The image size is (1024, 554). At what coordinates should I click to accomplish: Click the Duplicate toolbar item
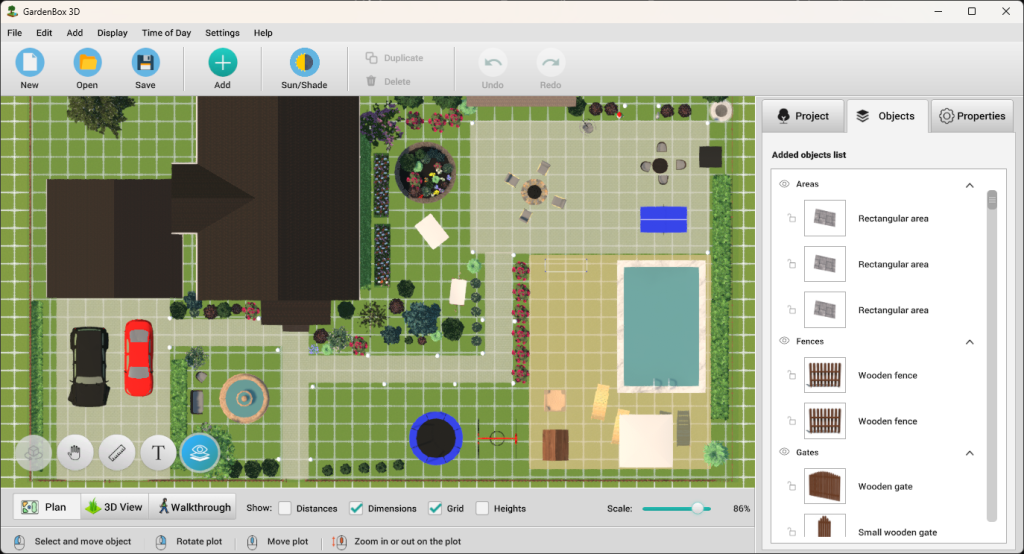(394, 57)
